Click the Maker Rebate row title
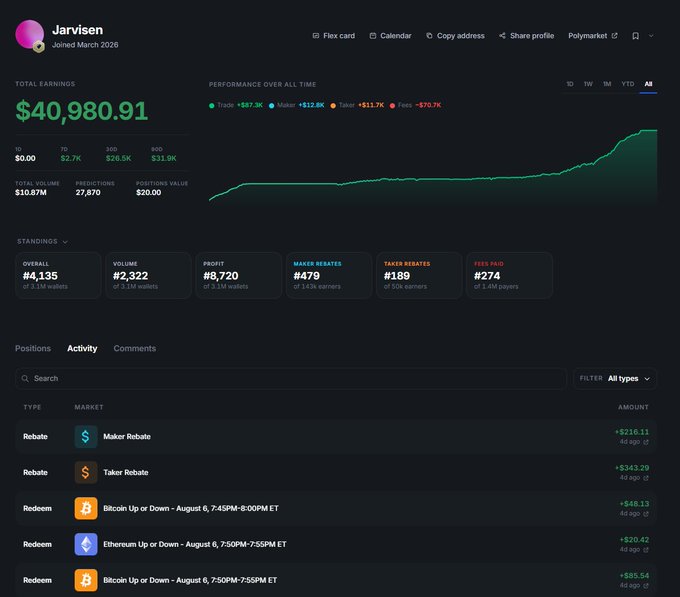The width and height of the screenshot is (680, 597). coord(127,437)
